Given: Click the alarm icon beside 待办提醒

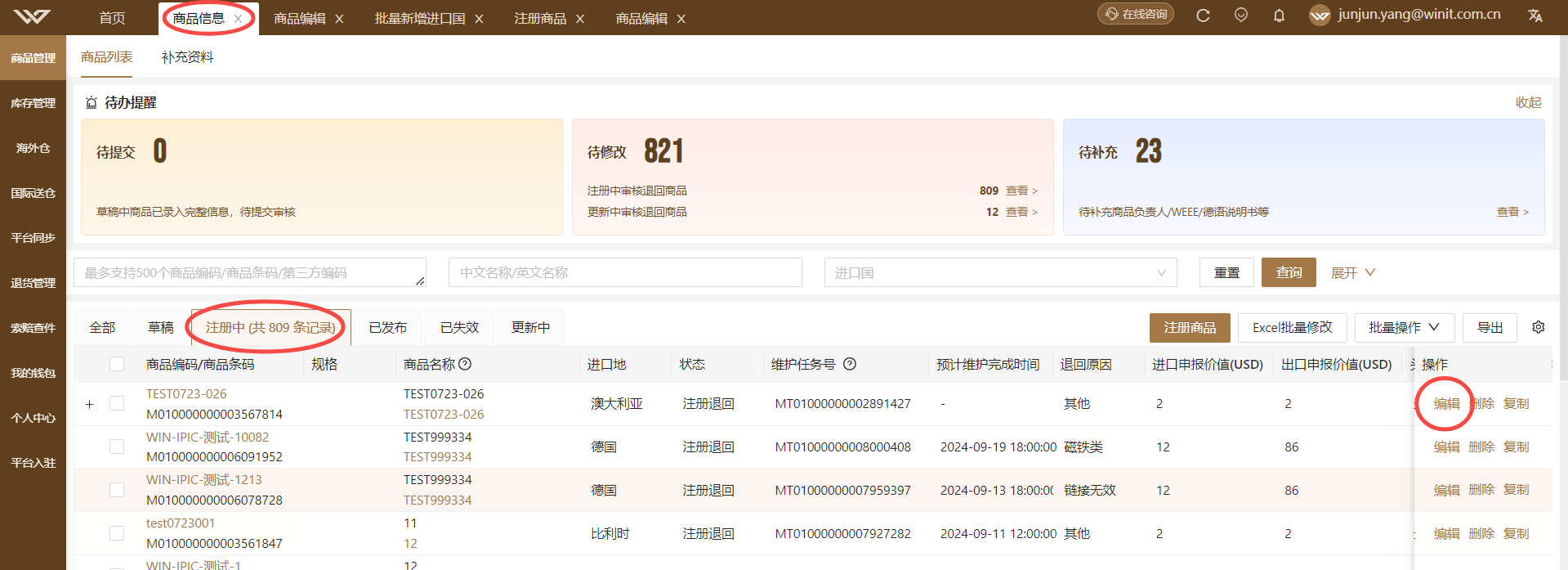Looking at the screenshot, I should point(92,103).
